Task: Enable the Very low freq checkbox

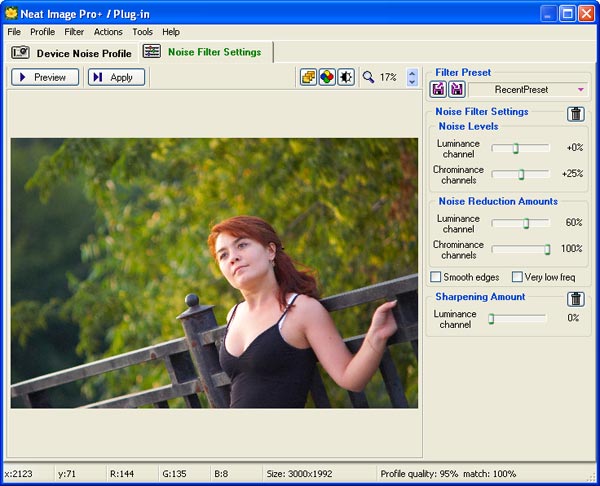Action: 517,277
